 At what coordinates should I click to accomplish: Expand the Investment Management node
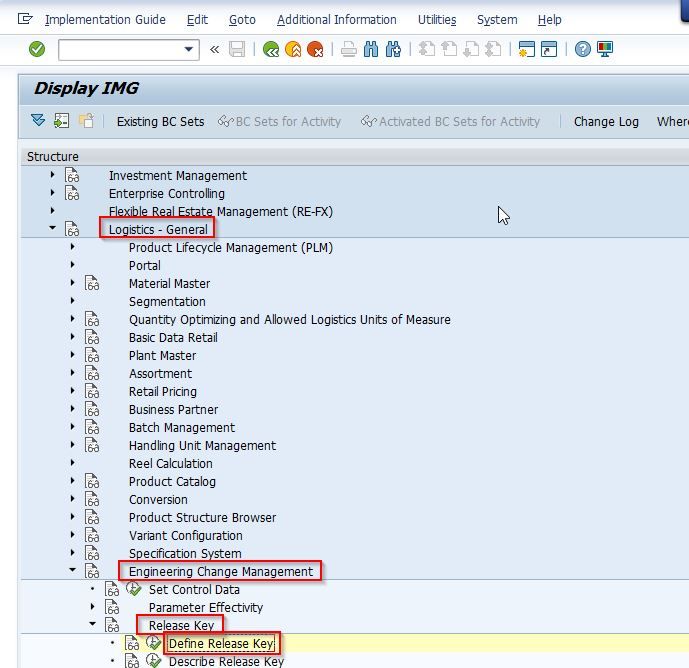52,175
